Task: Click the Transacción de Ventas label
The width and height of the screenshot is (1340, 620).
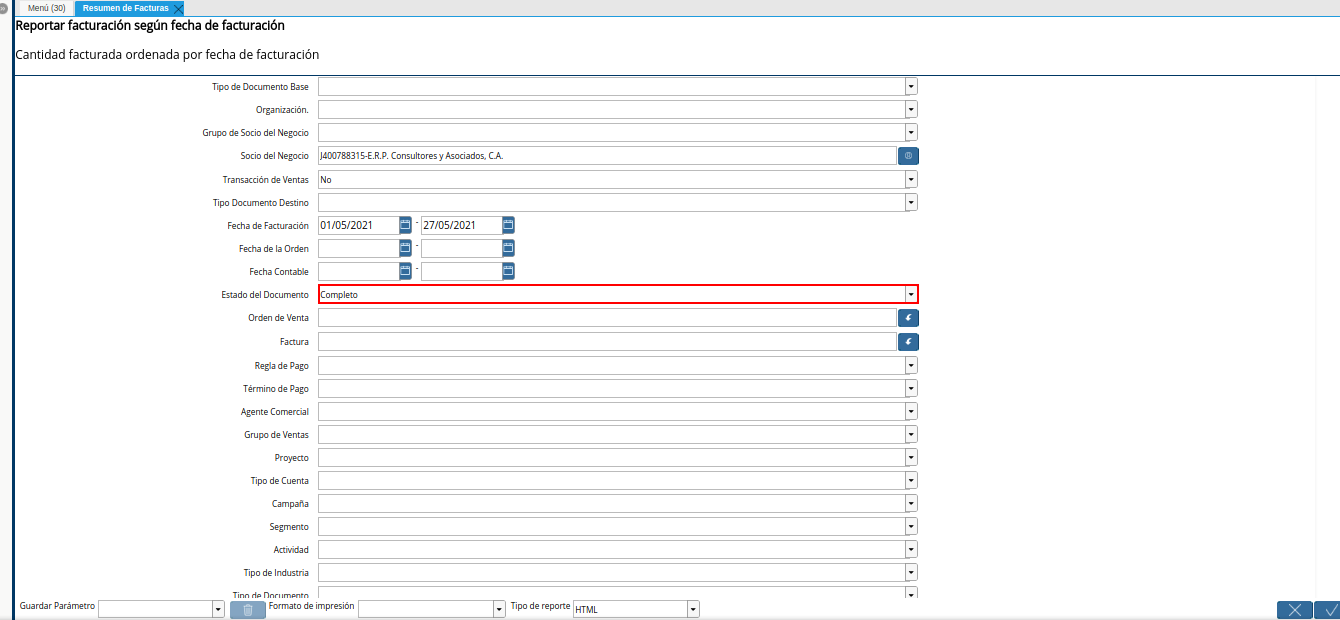Action: pos(266,180)
